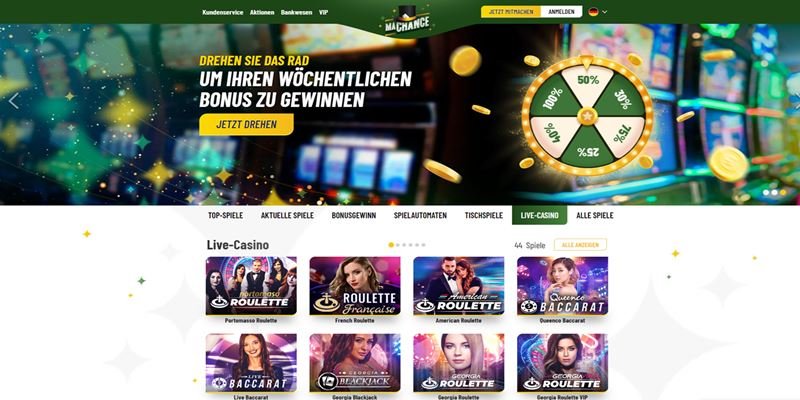This screenshot has height=400, width=800.
Task: Open the Portomaso Roulette game thumbnail
Action: coord(251,286)
